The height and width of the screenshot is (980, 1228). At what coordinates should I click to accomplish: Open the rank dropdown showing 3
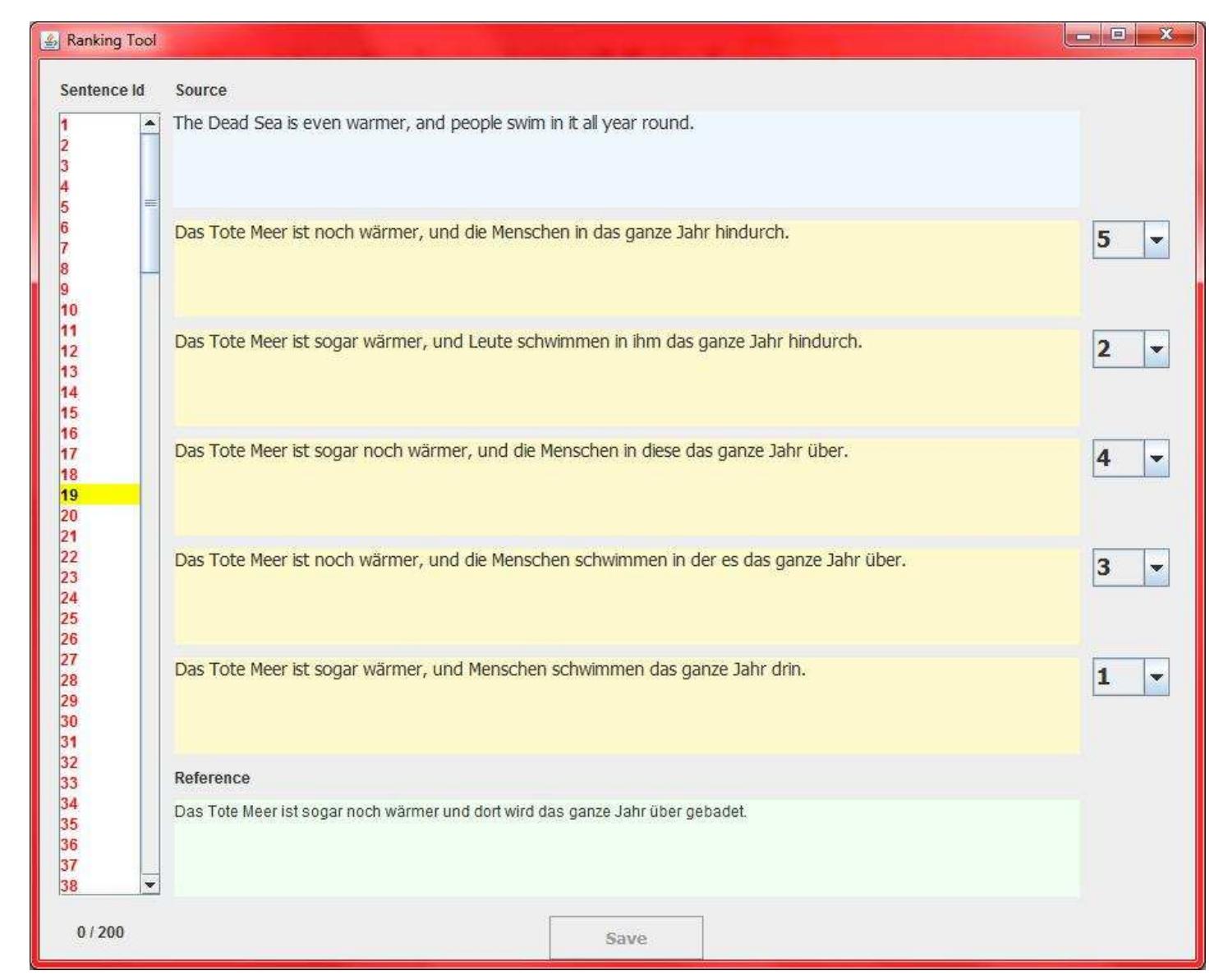coord(1156,568)
